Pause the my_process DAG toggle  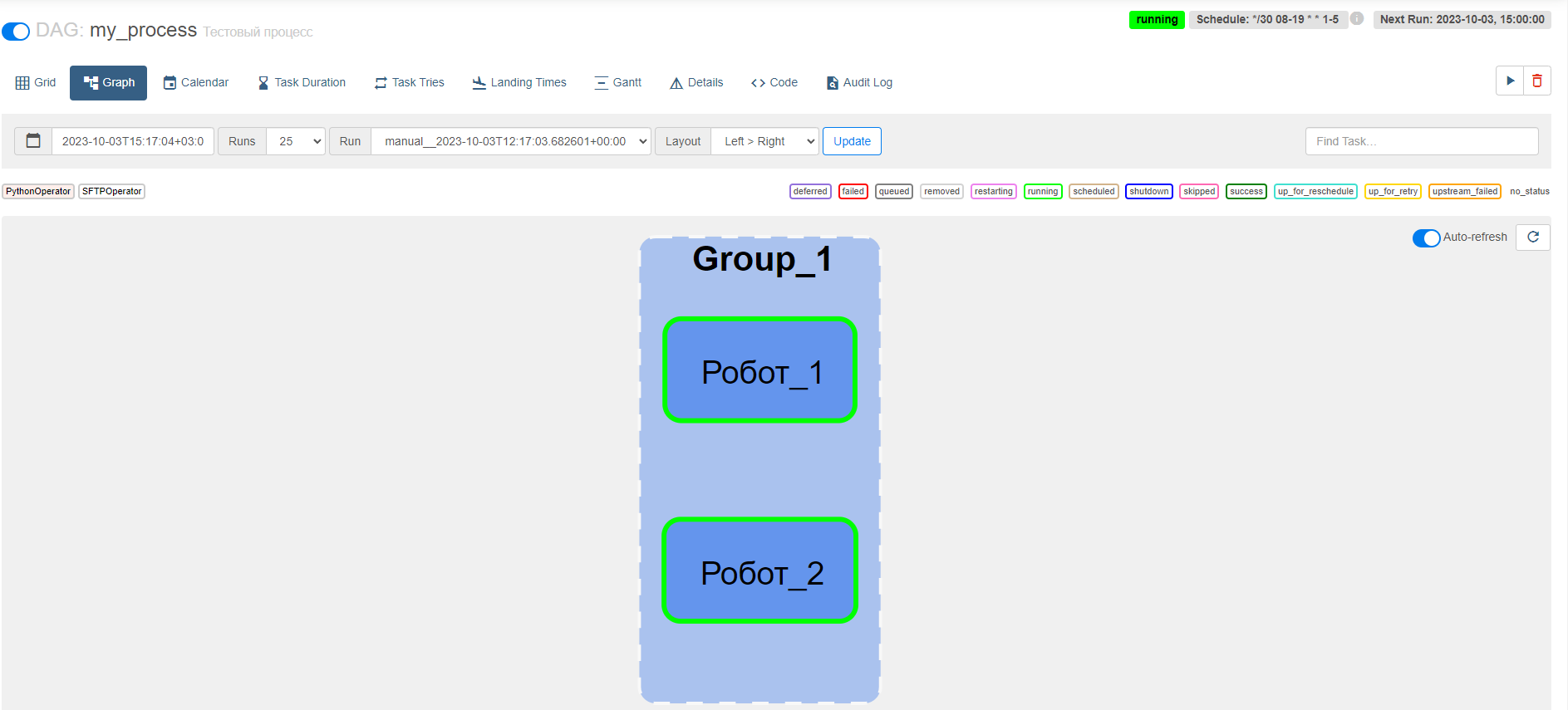tap(16, 32)
